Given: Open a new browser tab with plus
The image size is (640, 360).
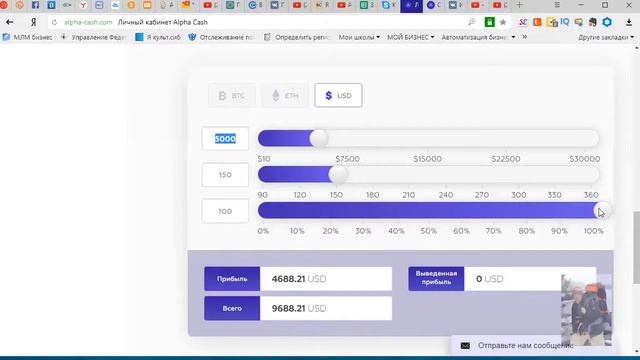Looking at the screenshot, I should point(519,5).
